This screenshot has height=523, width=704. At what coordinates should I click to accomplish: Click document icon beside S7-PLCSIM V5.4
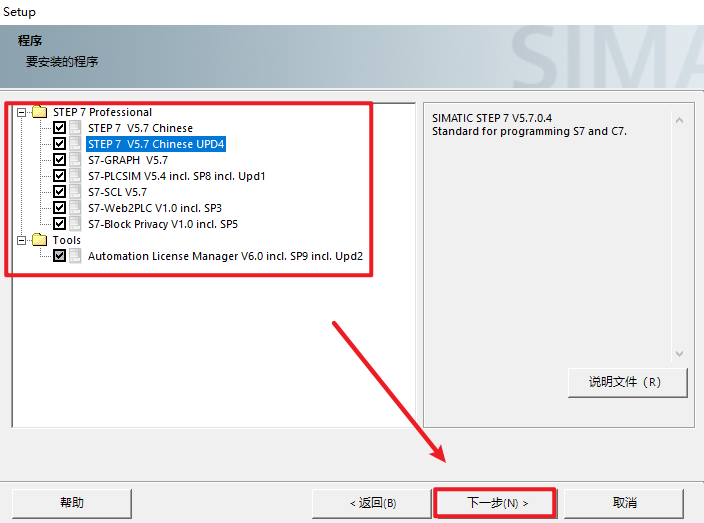[75, 176]
